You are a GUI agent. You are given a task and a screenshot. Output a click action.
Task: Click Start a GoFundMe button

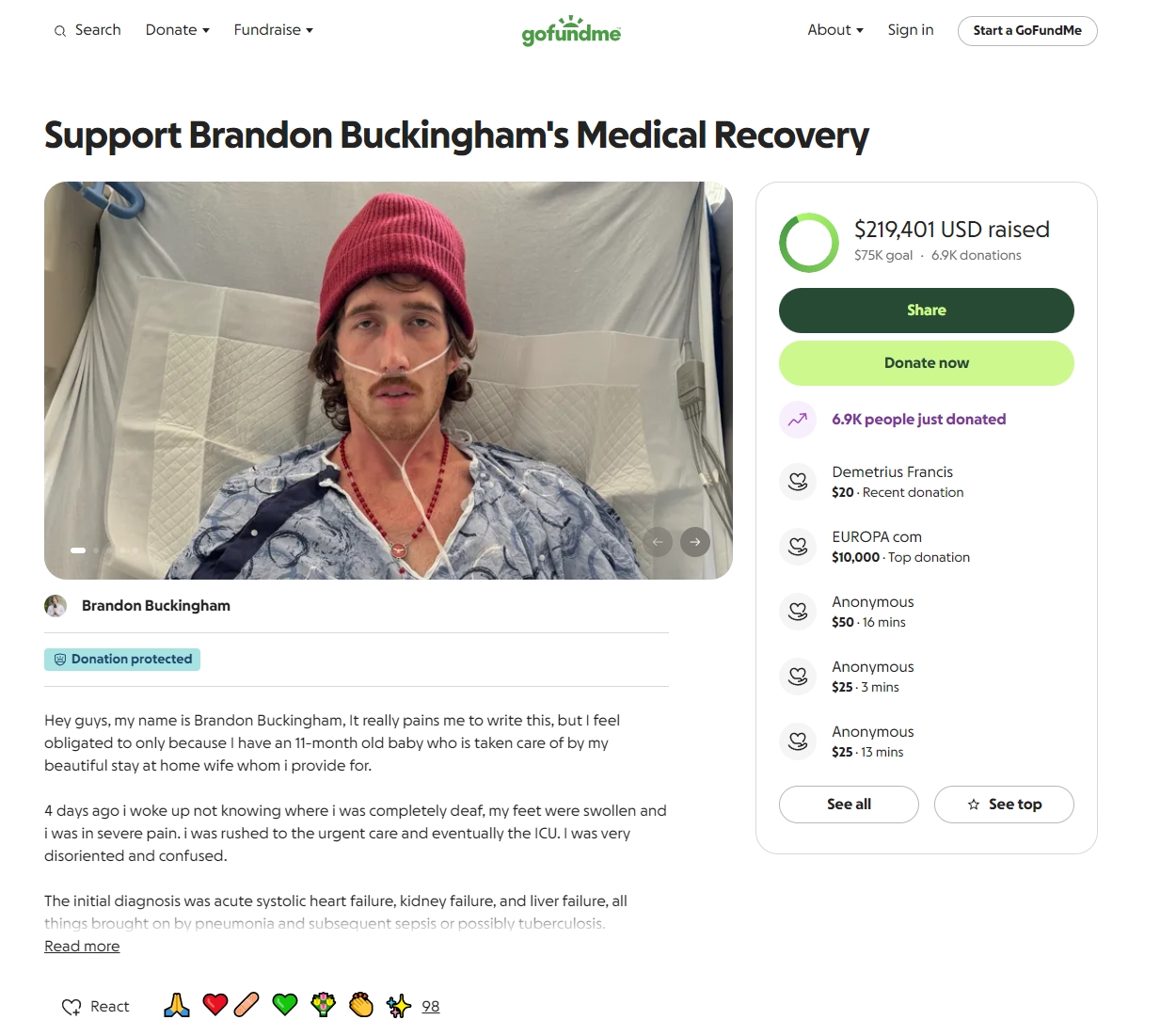1027,31
